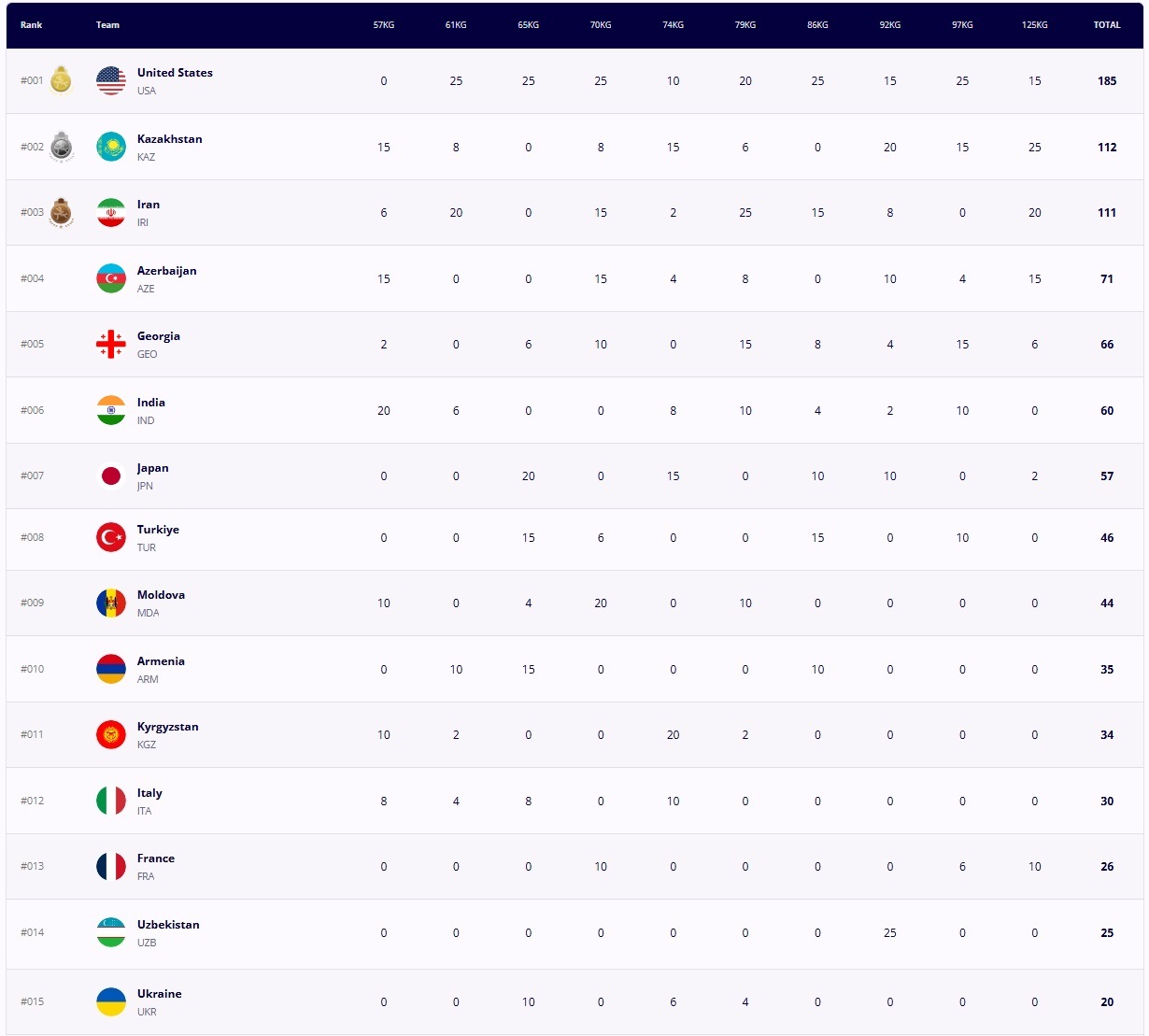Click United States total score 185
1149x1036 pixels.
(x=1107, y=81)
